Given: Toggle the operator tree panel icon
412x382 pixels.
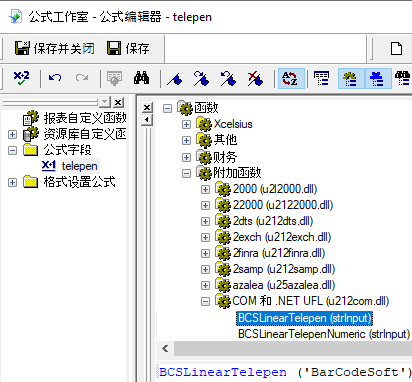Looking at the screenshot, I should tap(378, 79).
